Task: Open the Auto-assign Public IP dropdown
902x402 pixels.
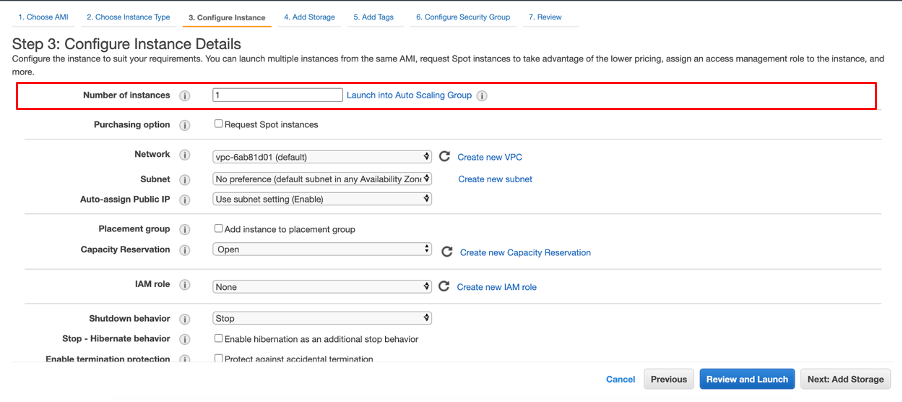Action: coord(322,199)
